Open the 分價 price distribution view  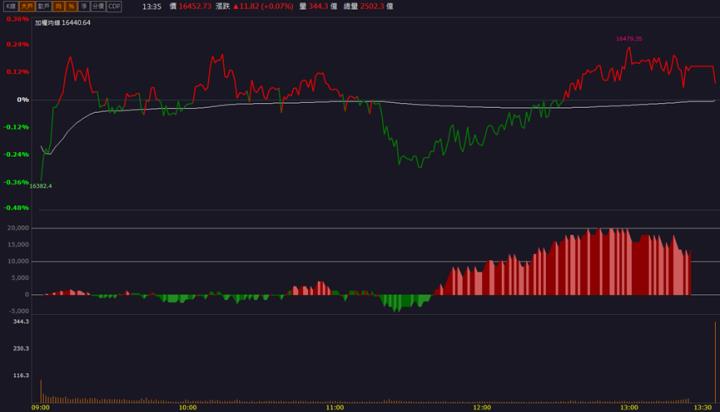coord(98,6)
